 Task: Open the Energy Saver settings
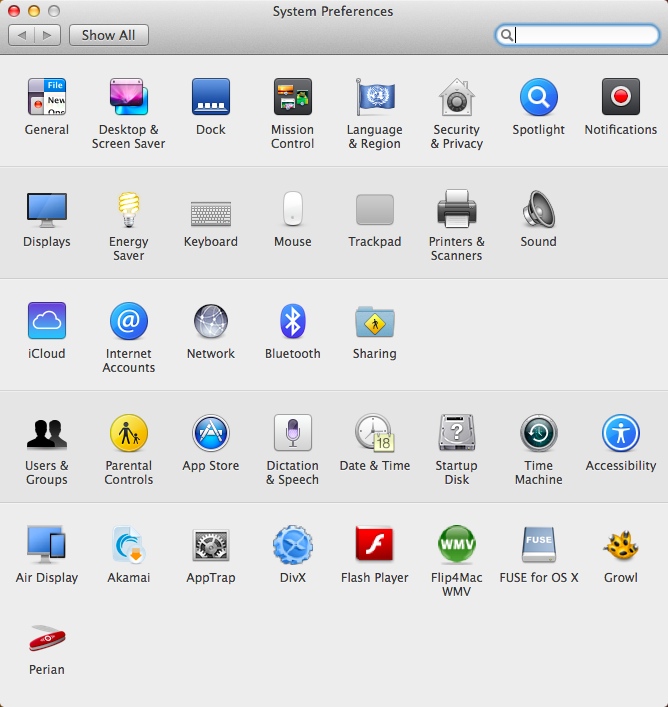click(x=128, y=210)
